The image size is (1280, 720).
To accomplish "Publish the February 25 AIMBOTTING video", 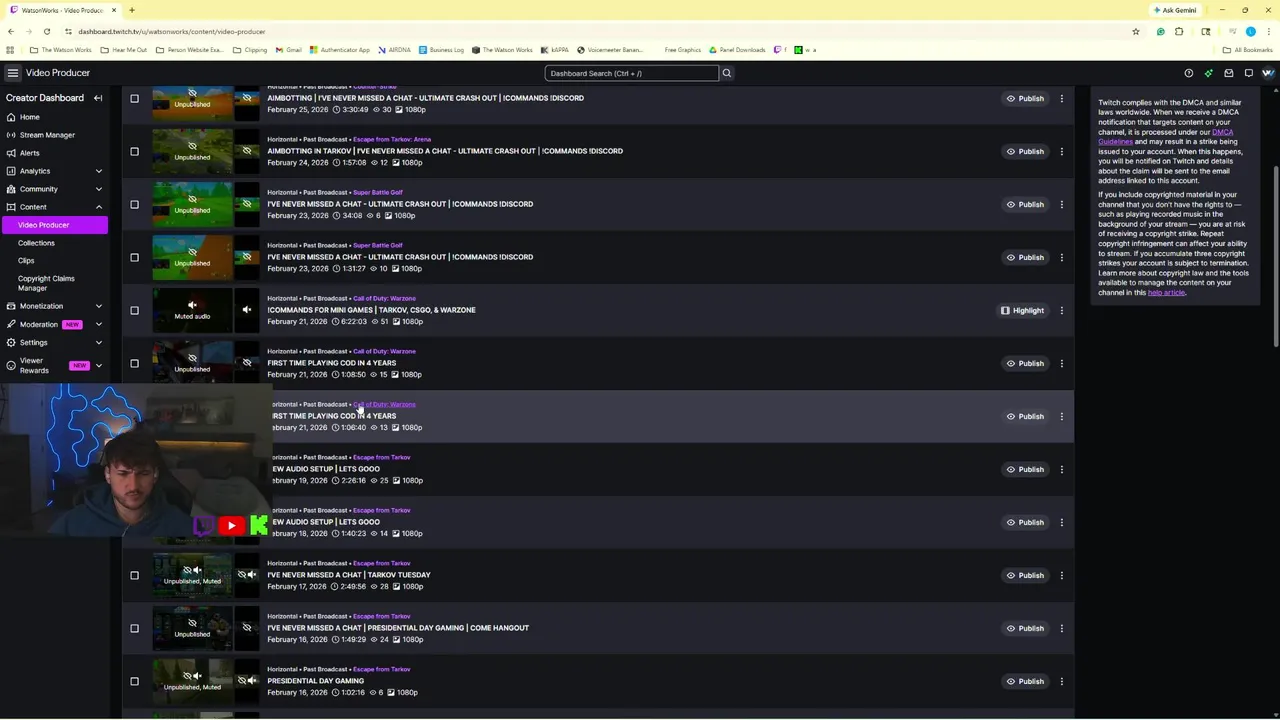I will [1025, 98].
